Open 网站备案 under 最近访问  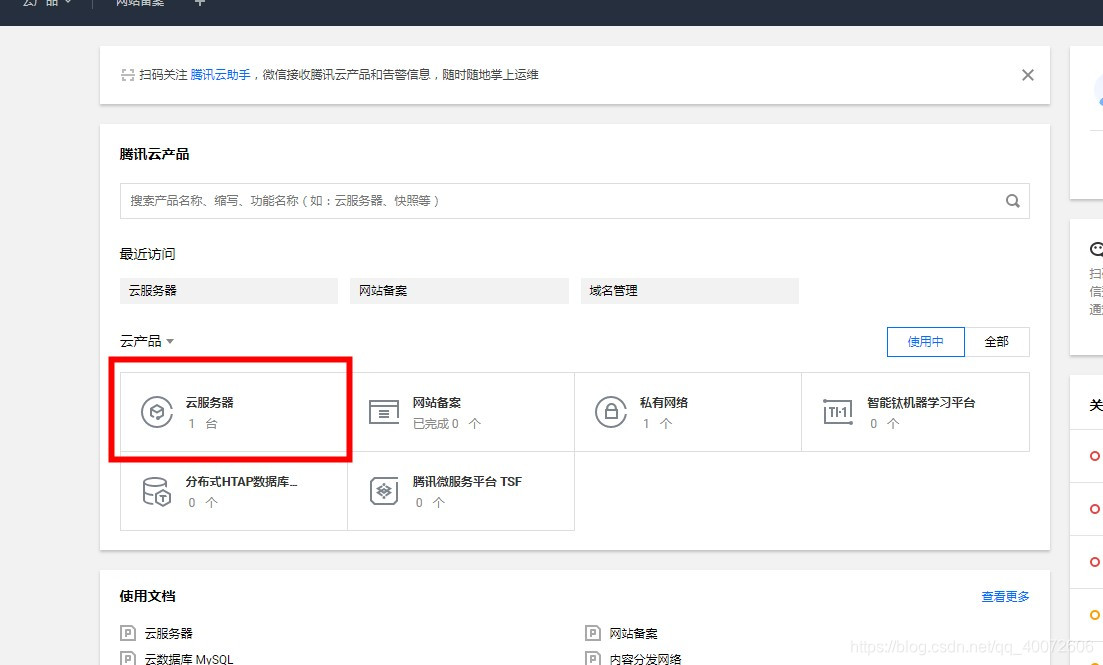point(459,291)
